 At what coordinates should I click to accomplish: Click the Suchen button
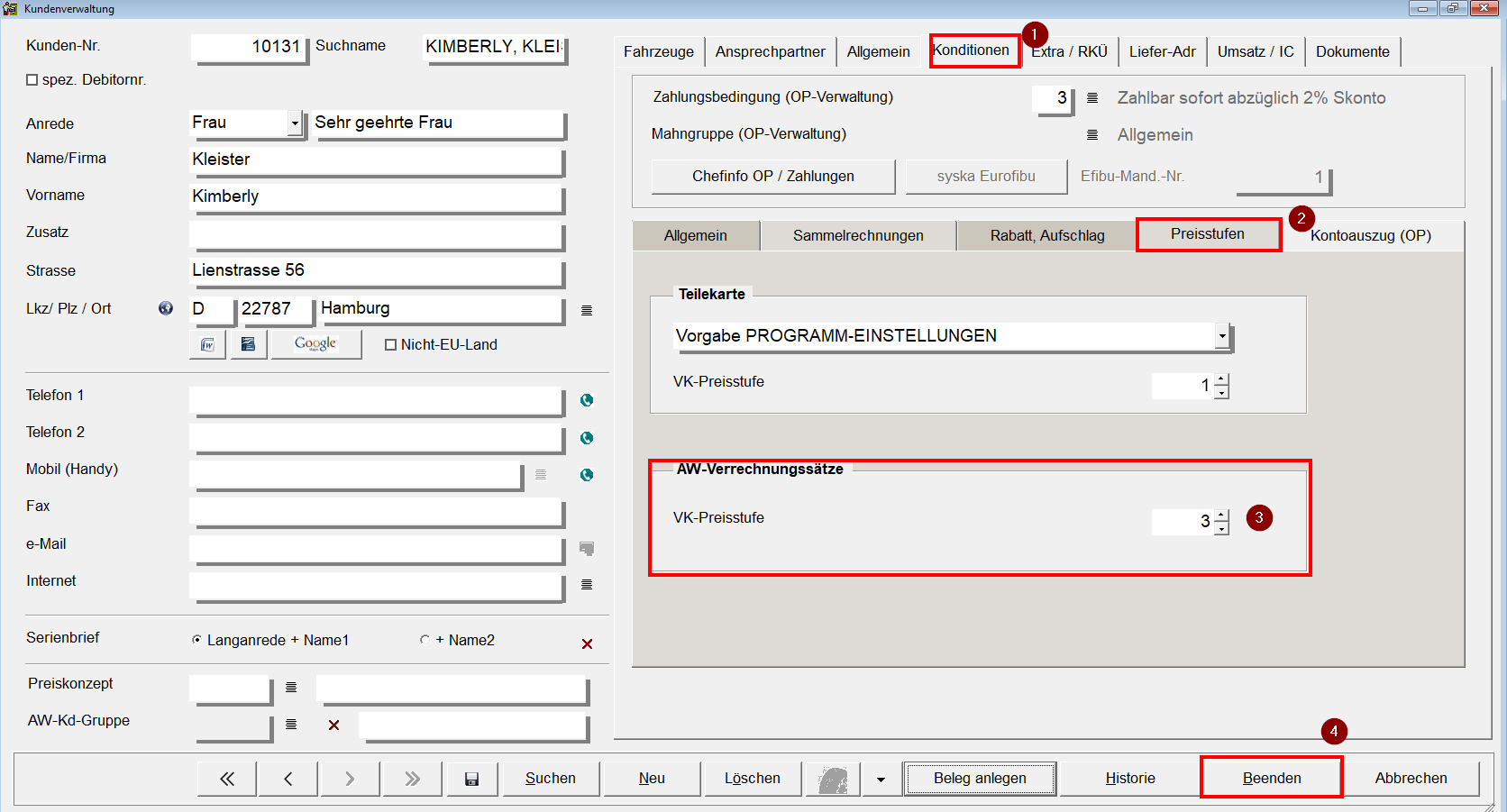(x=551, y=779)
